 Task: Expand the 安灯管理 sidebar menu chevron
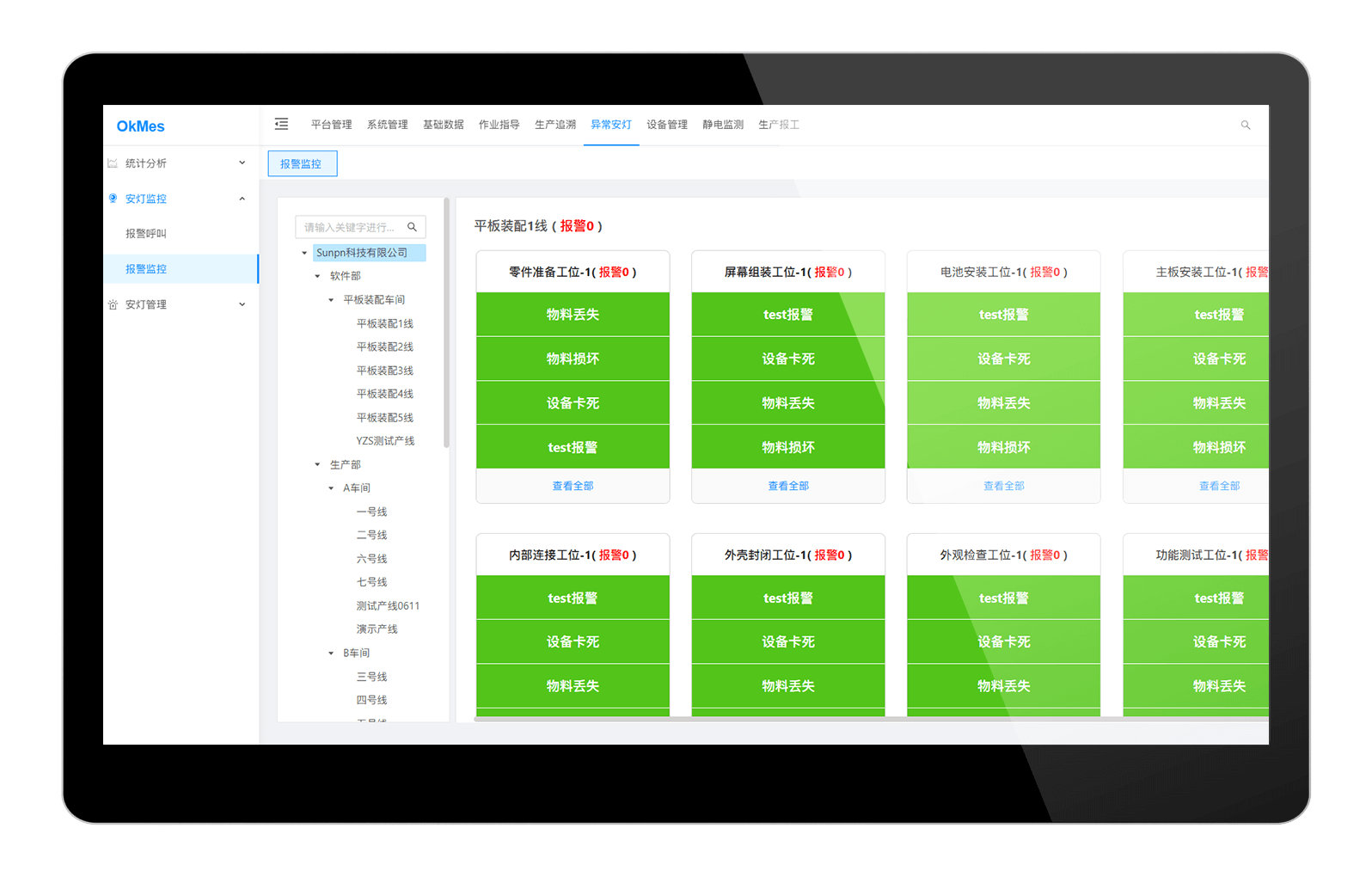(x=242, y=304)
